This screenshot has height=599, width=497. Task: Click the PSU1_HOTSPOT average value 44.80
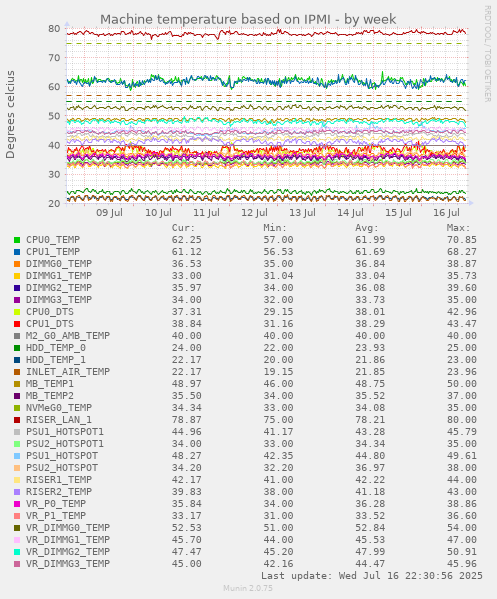pyautogui.click(x=370, y=456)
